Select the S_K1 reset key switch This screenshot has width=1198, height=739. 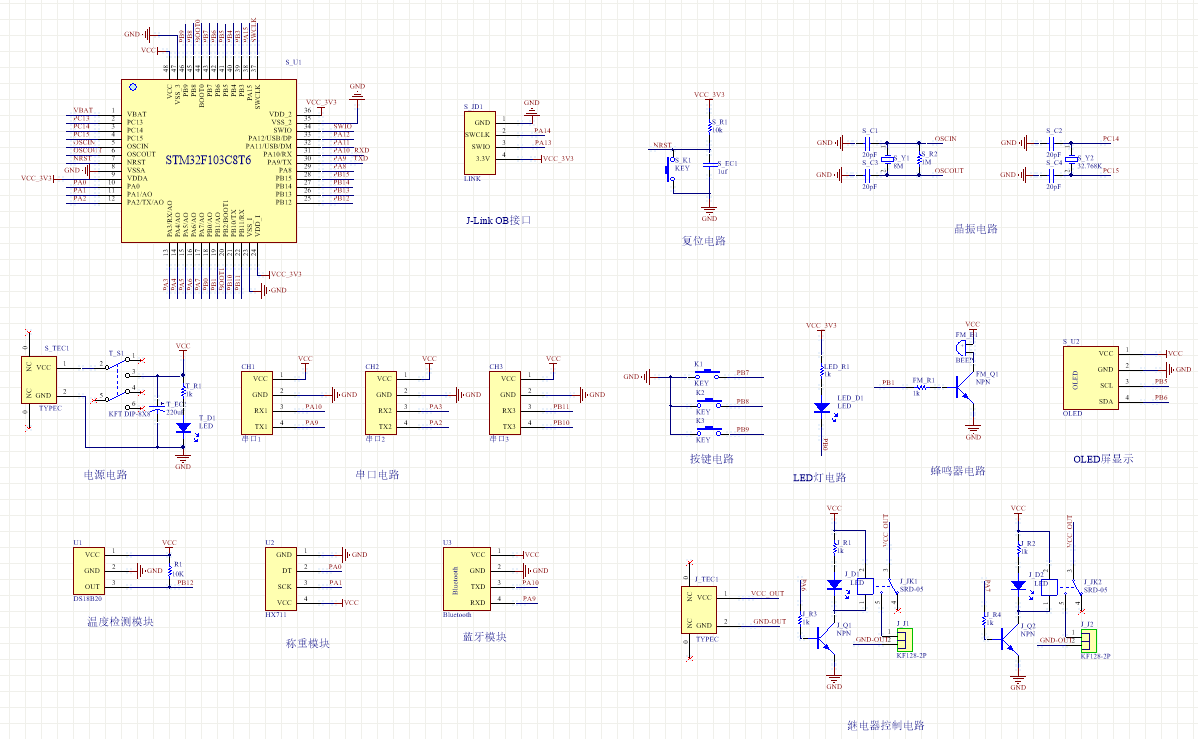[668, 169]
